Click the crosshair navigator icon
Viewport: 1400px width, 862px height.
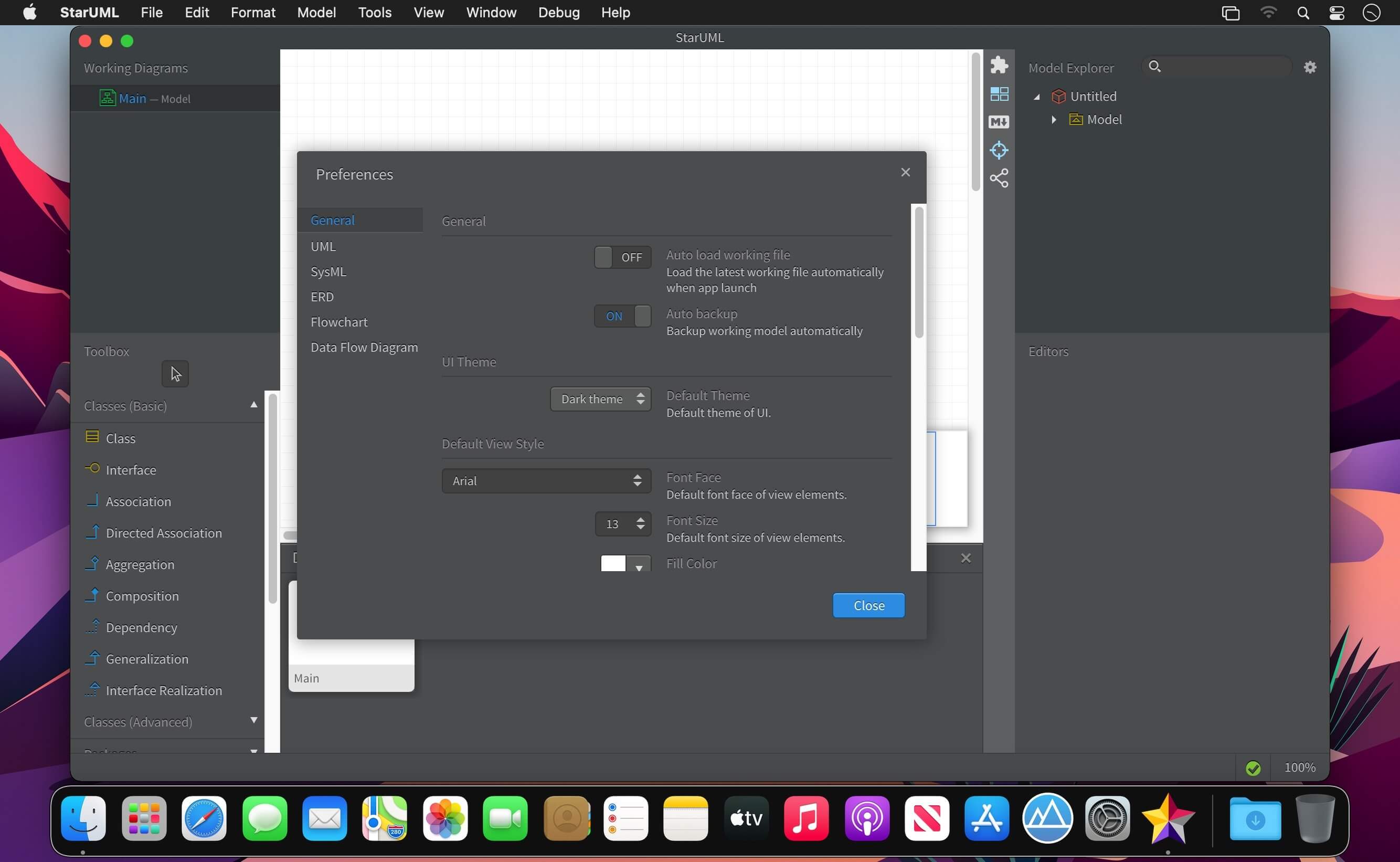[999, 150]
